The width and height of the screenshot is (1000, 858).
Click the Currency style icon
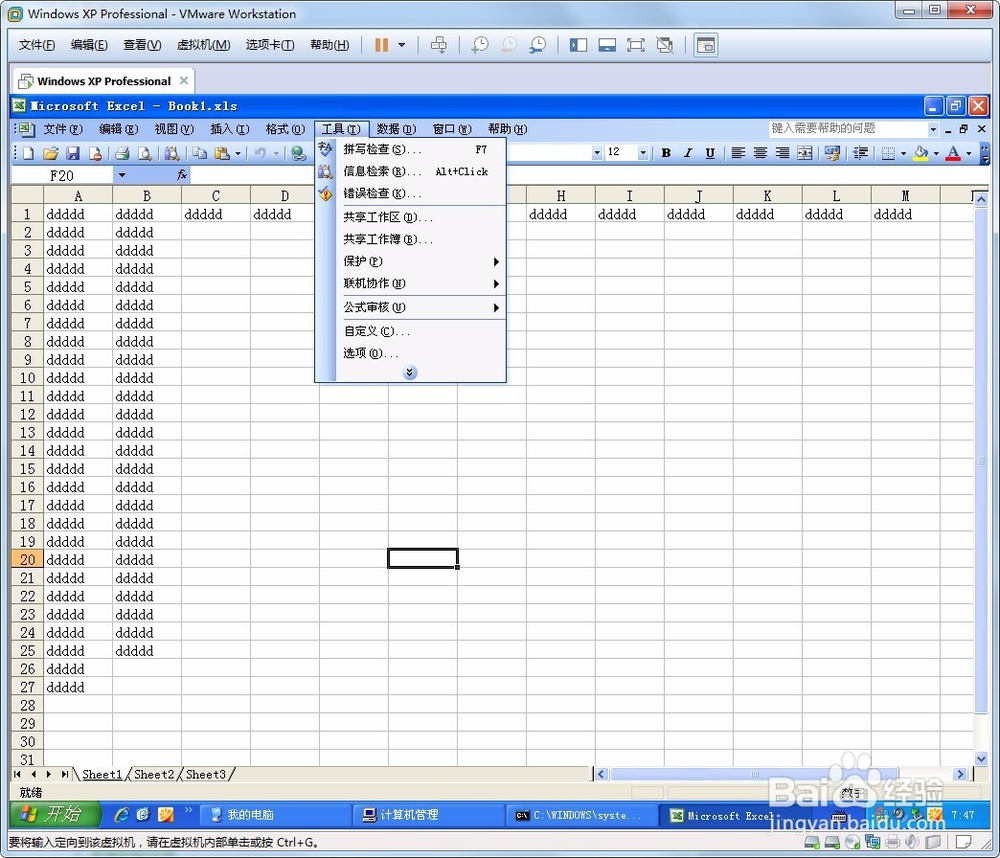pyautogui.click(x=832, y=153)
